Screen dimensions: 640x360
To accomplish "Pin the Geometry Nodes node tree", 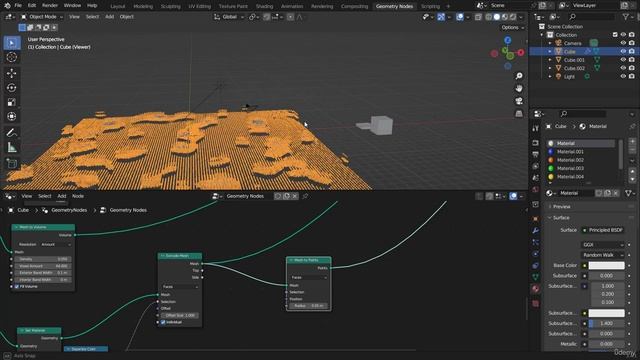I will [305, 196].
